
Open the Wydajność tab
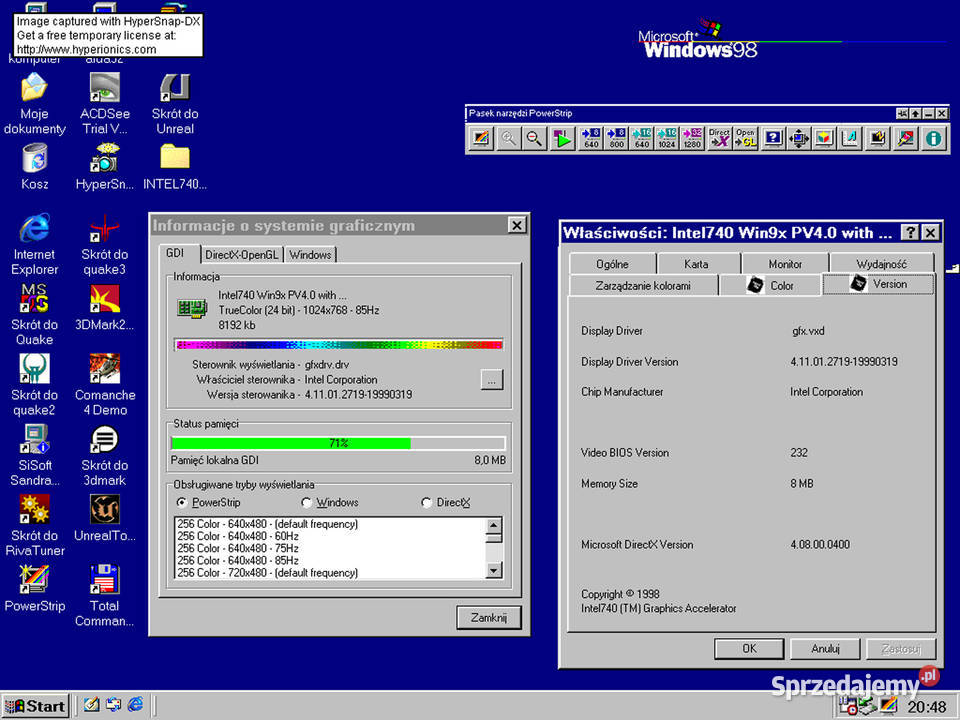coord(881,264)
